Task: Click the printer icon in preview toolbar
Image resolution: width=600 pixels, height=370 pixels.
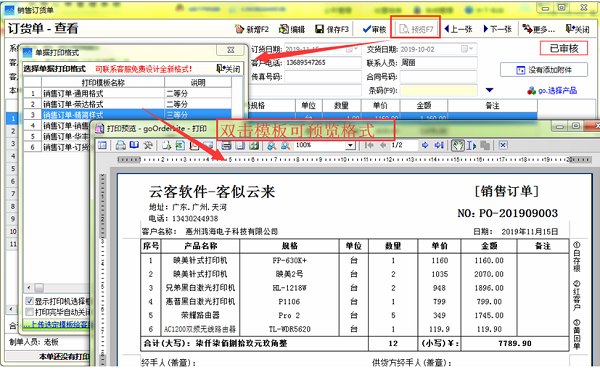Action: point(121,145)
